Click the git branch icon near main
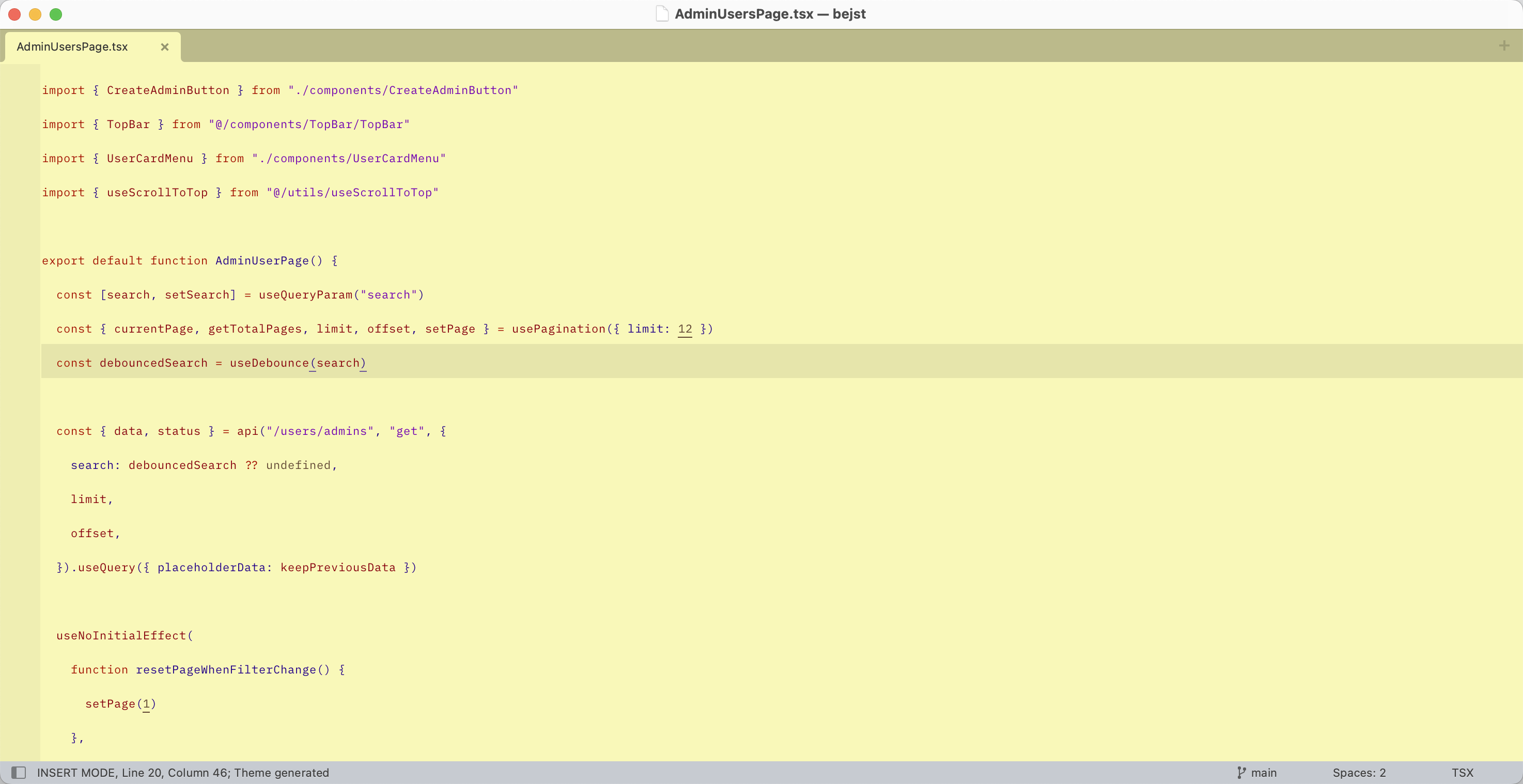Viewport: 1523px width, 784px height. (1241, 772)
